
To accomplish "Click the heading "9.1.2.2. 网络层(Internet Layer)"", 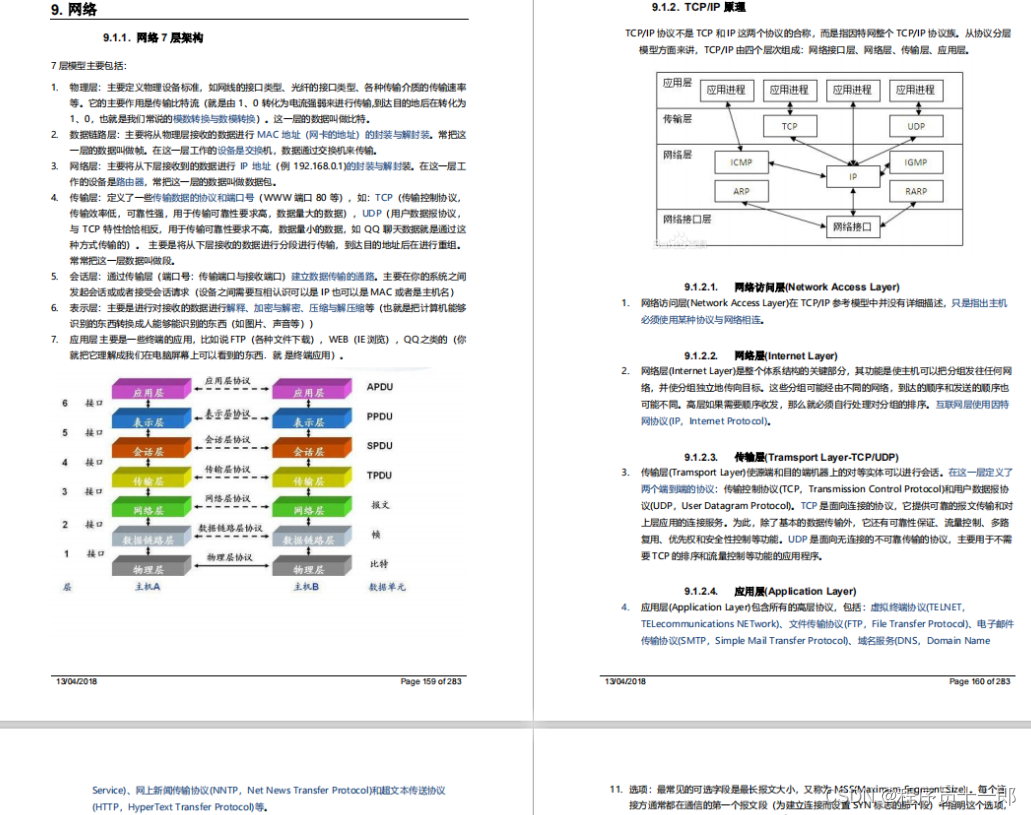I will point(761,356).
